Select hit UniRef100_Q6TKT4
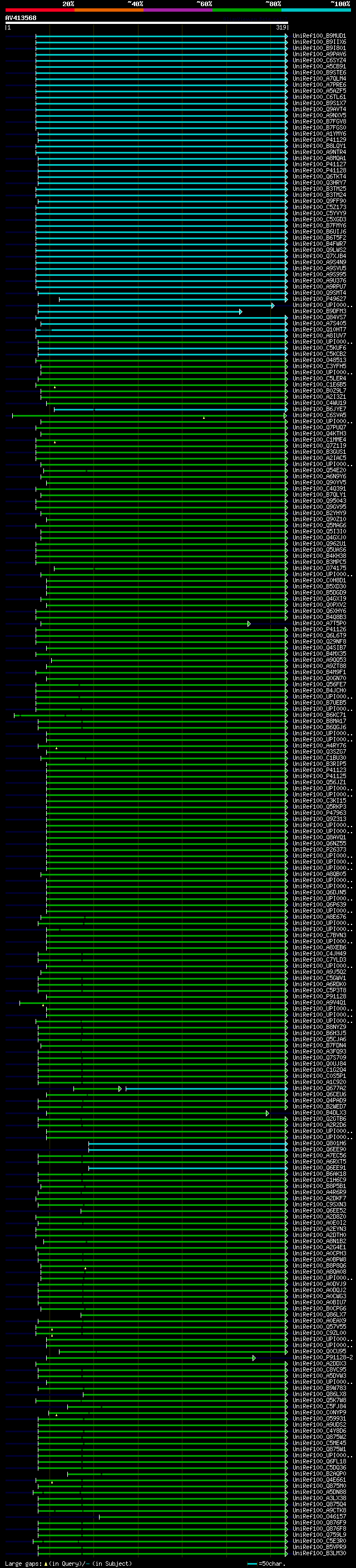356x1568 pixels. tap(319, 176)
